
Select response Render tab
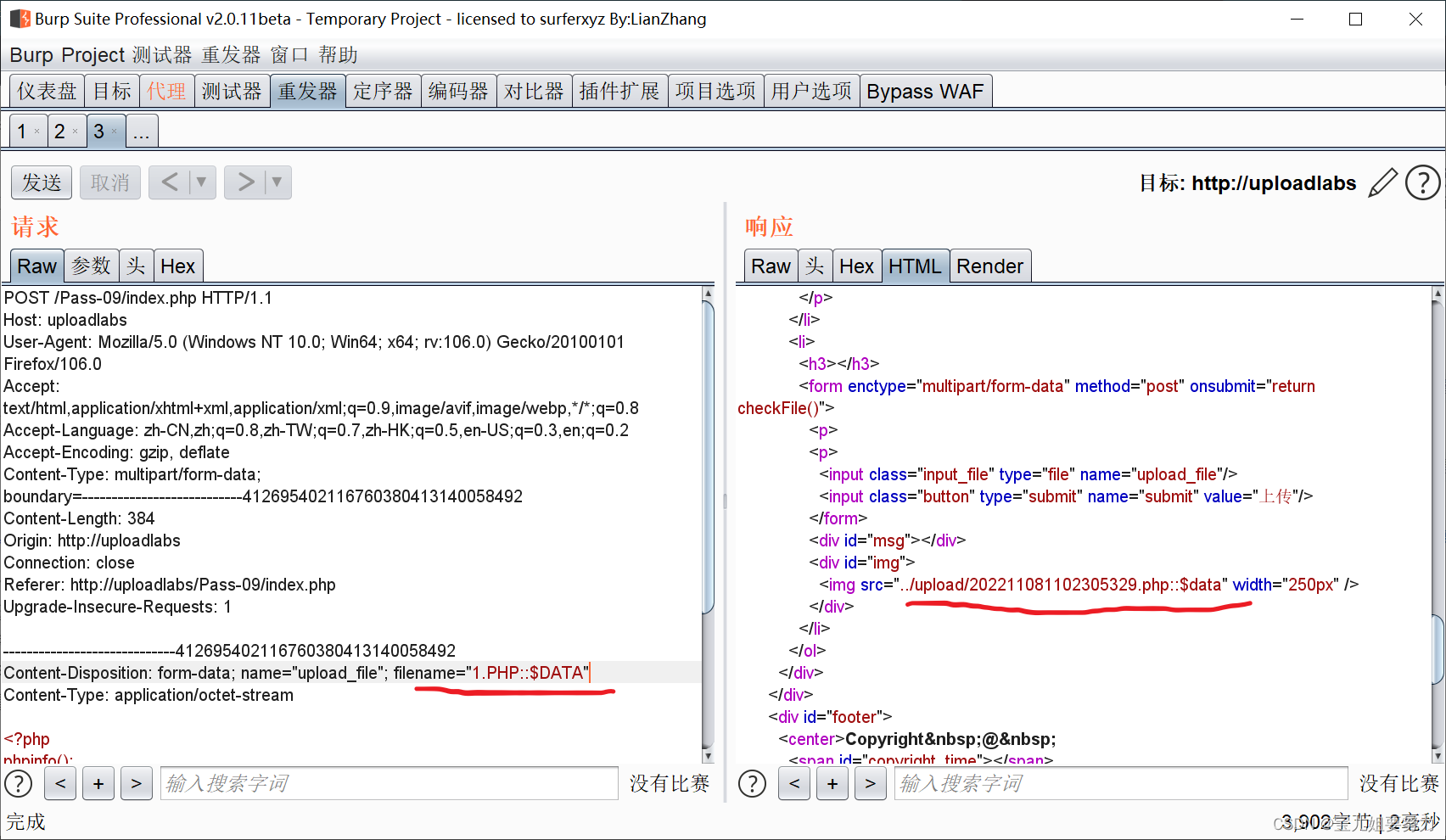(x=990, y=266)
